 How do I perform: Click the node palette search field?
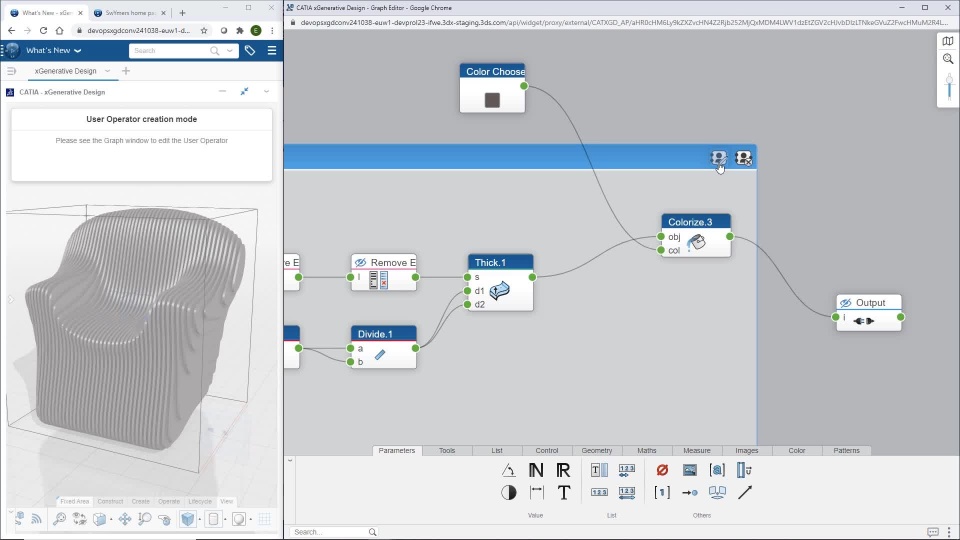point(334,532)
